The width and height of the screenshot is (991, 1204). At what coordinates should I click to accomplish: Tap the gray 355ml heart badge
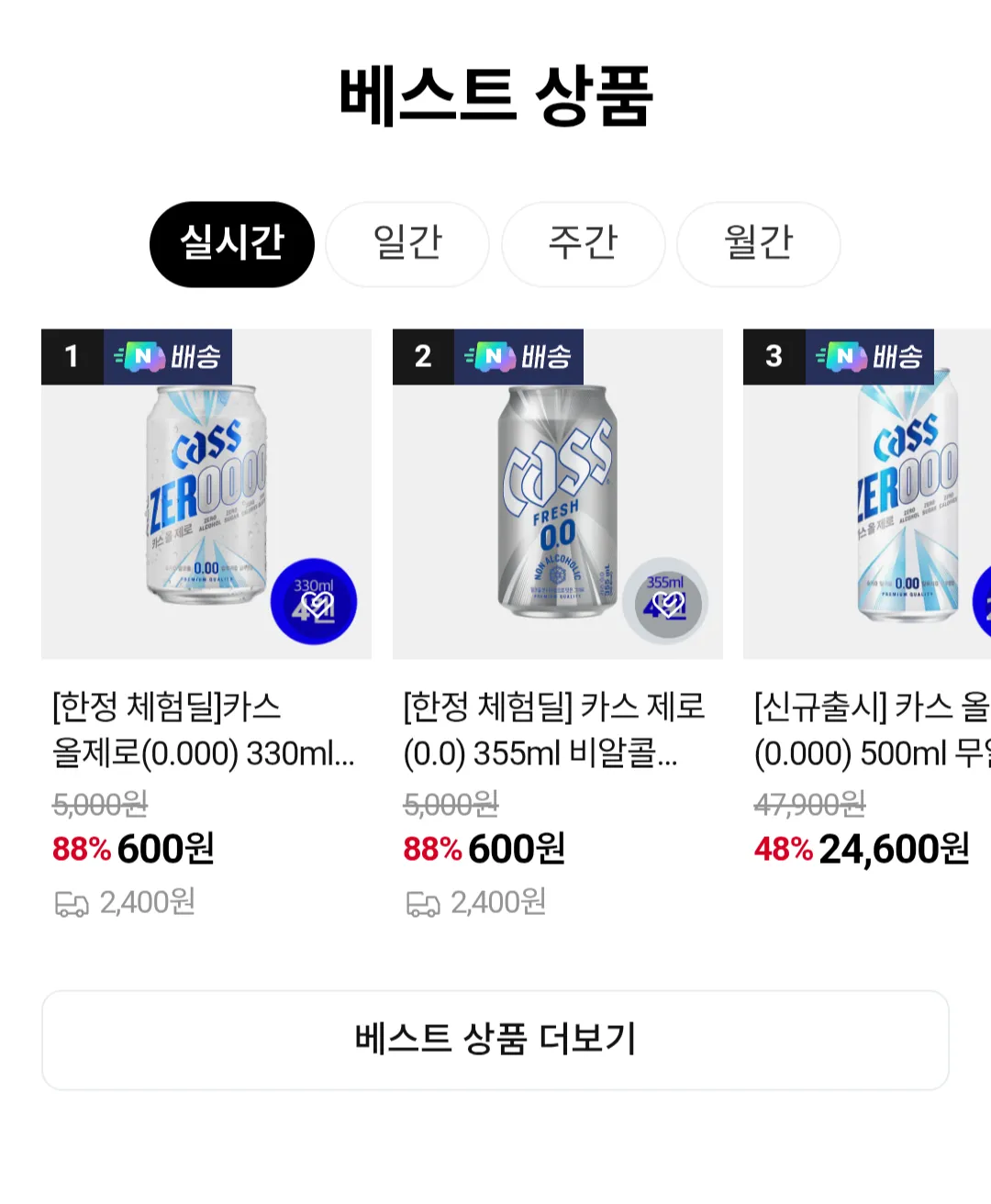coord(665,601)
